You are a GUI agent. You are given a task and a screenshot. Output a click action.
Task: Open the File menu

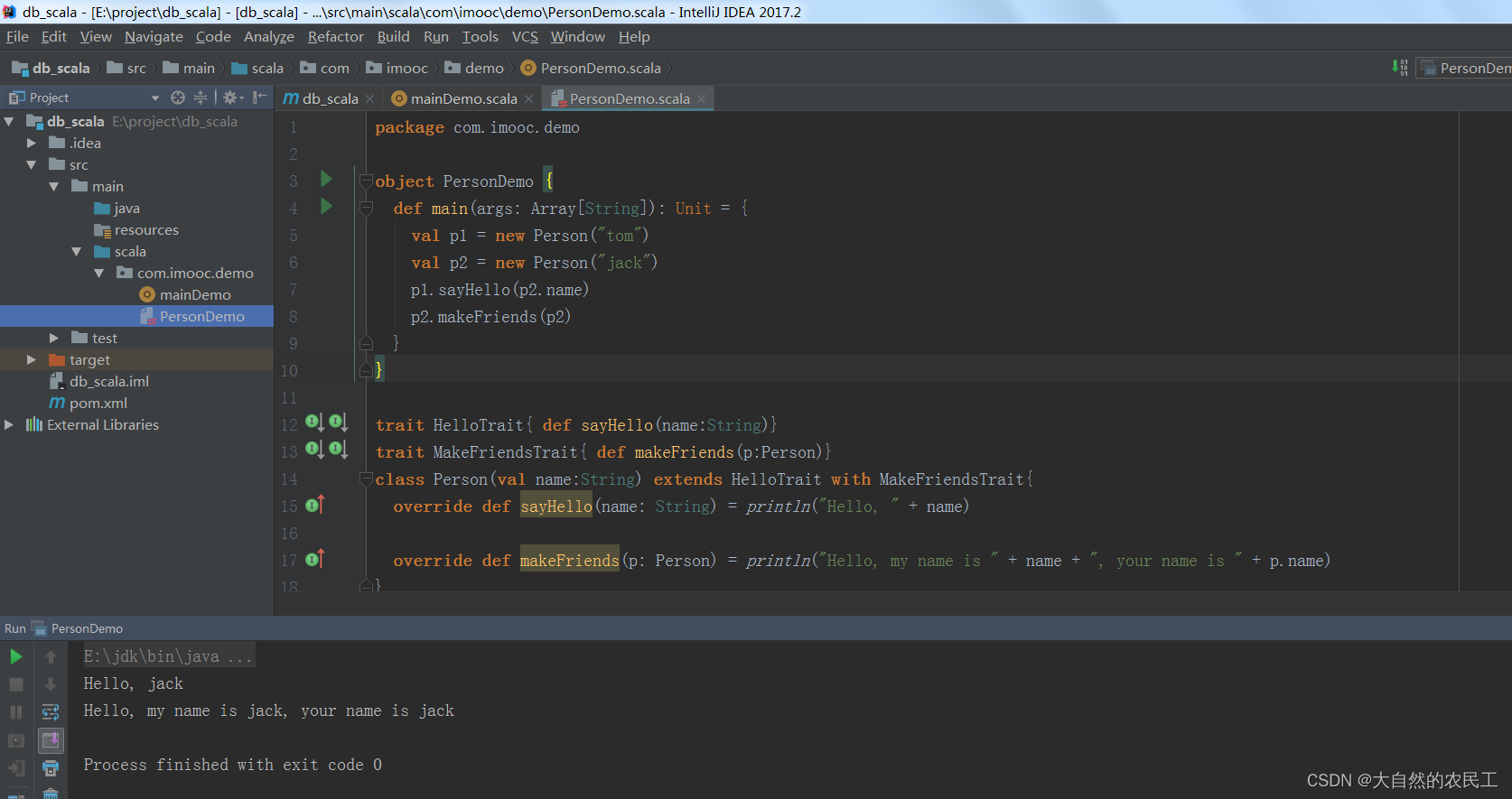click(17, 37)
